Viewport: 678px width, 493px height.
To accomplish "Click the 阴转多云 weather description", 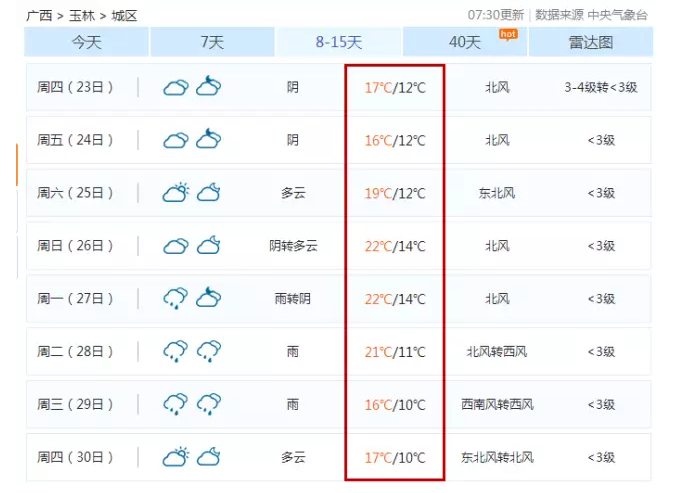I will 293,246.
